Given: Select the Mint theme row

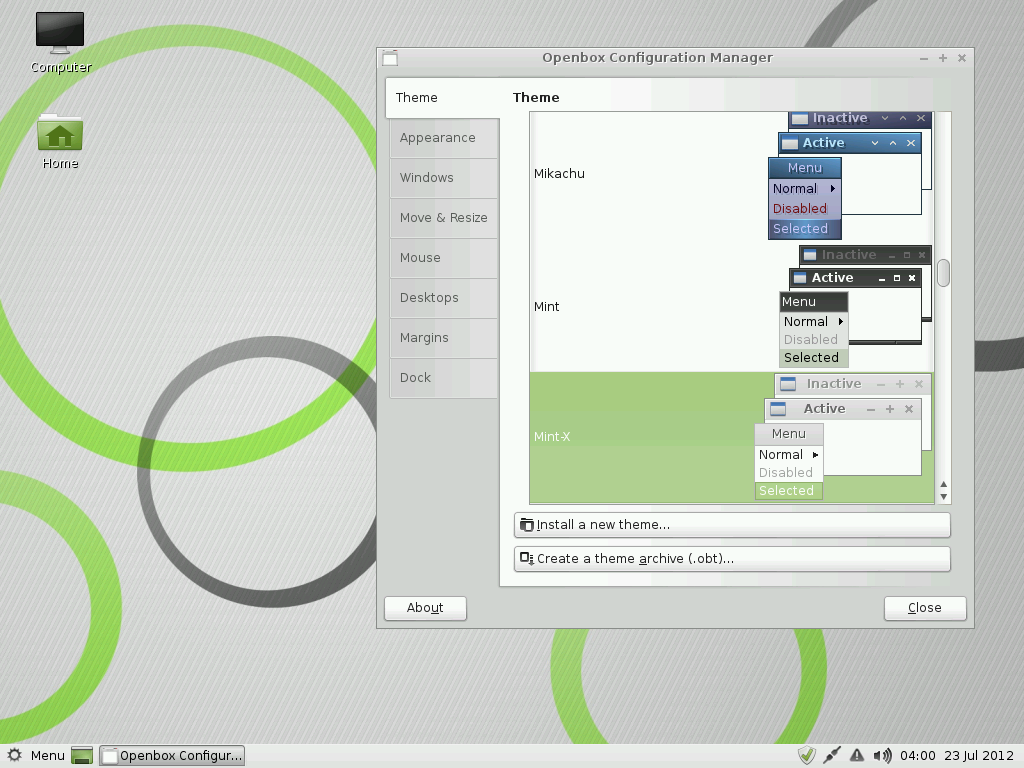Looking at the screenshot, I should tap(731, 306).
